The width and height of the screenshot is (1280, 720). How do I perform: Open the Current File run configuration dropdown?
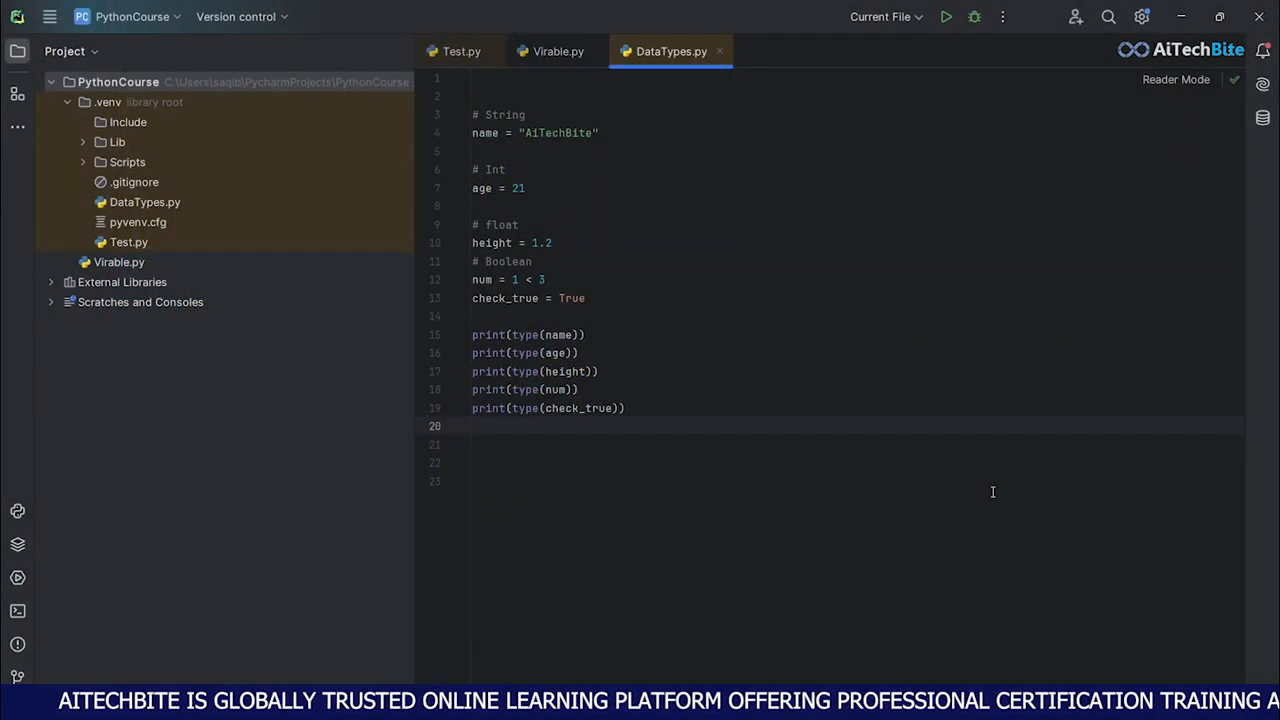886,17
